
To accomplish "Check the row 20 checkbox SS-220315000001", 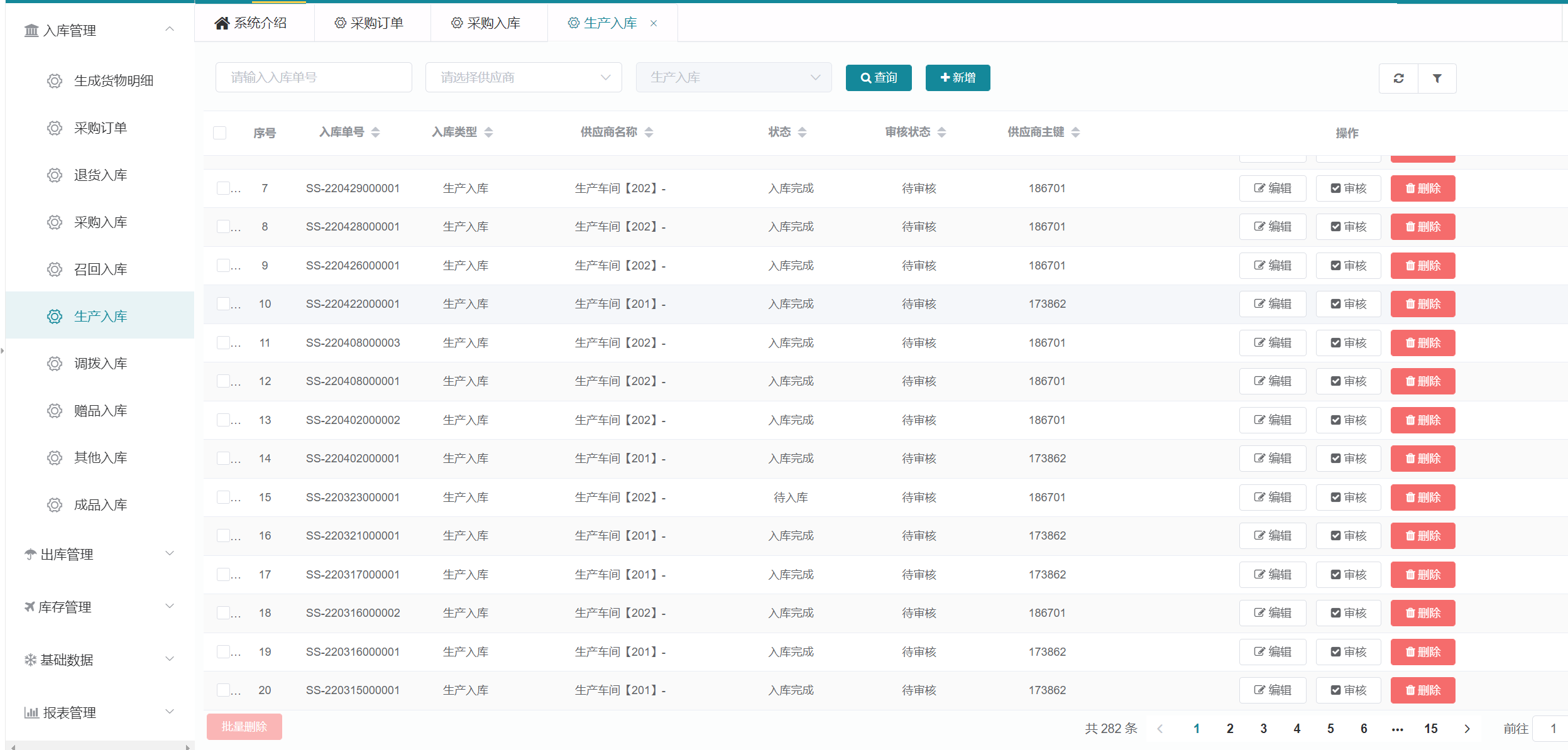I will coord(223,690).
